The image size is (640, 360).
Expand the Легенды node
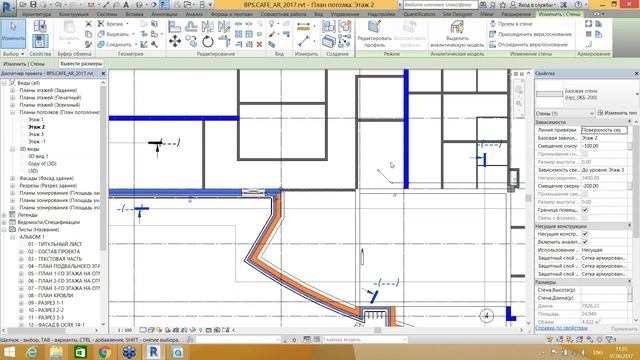click(4, 215)
